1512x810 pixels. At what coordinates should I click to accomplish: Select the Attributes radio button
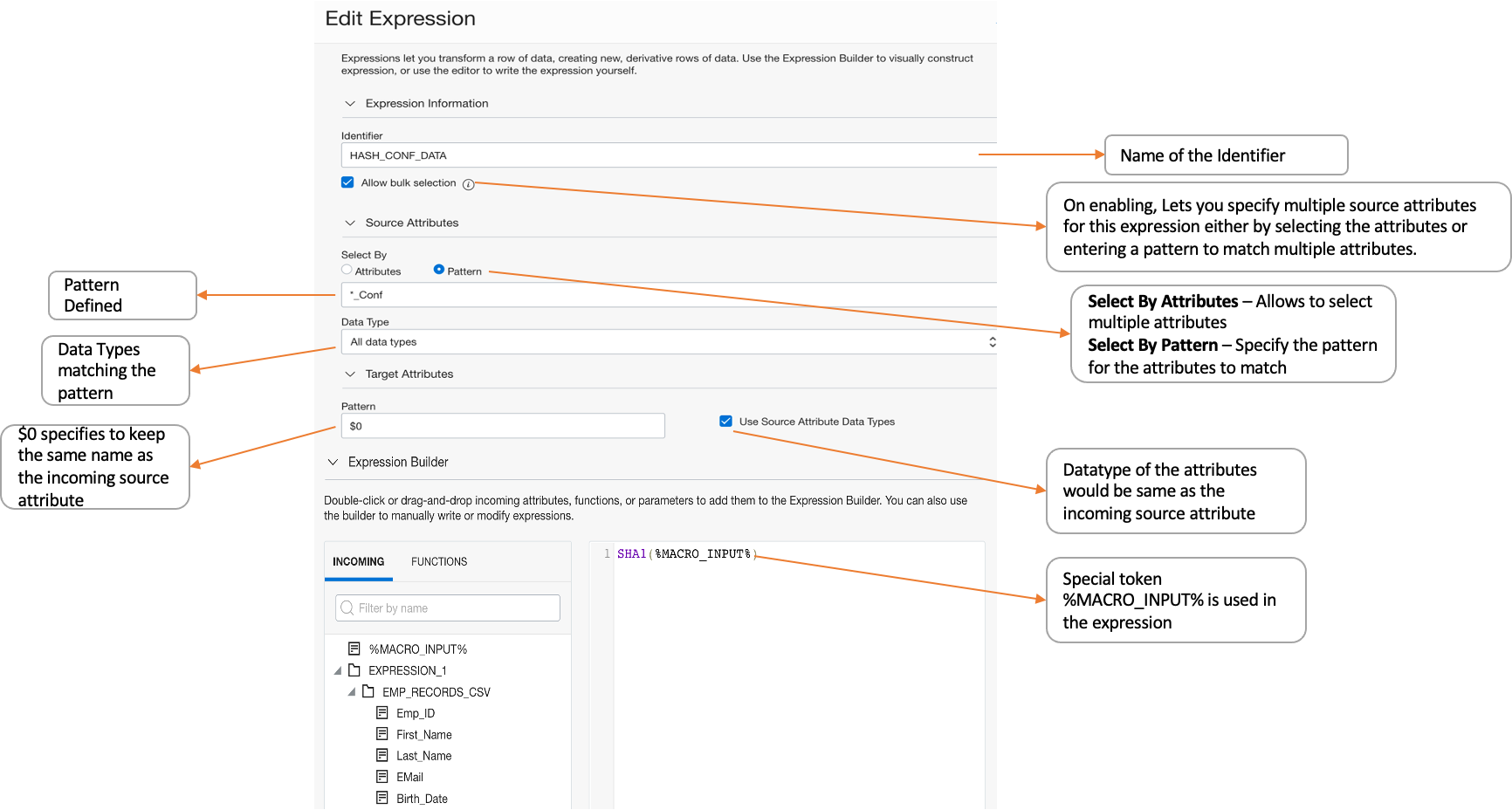347,270
